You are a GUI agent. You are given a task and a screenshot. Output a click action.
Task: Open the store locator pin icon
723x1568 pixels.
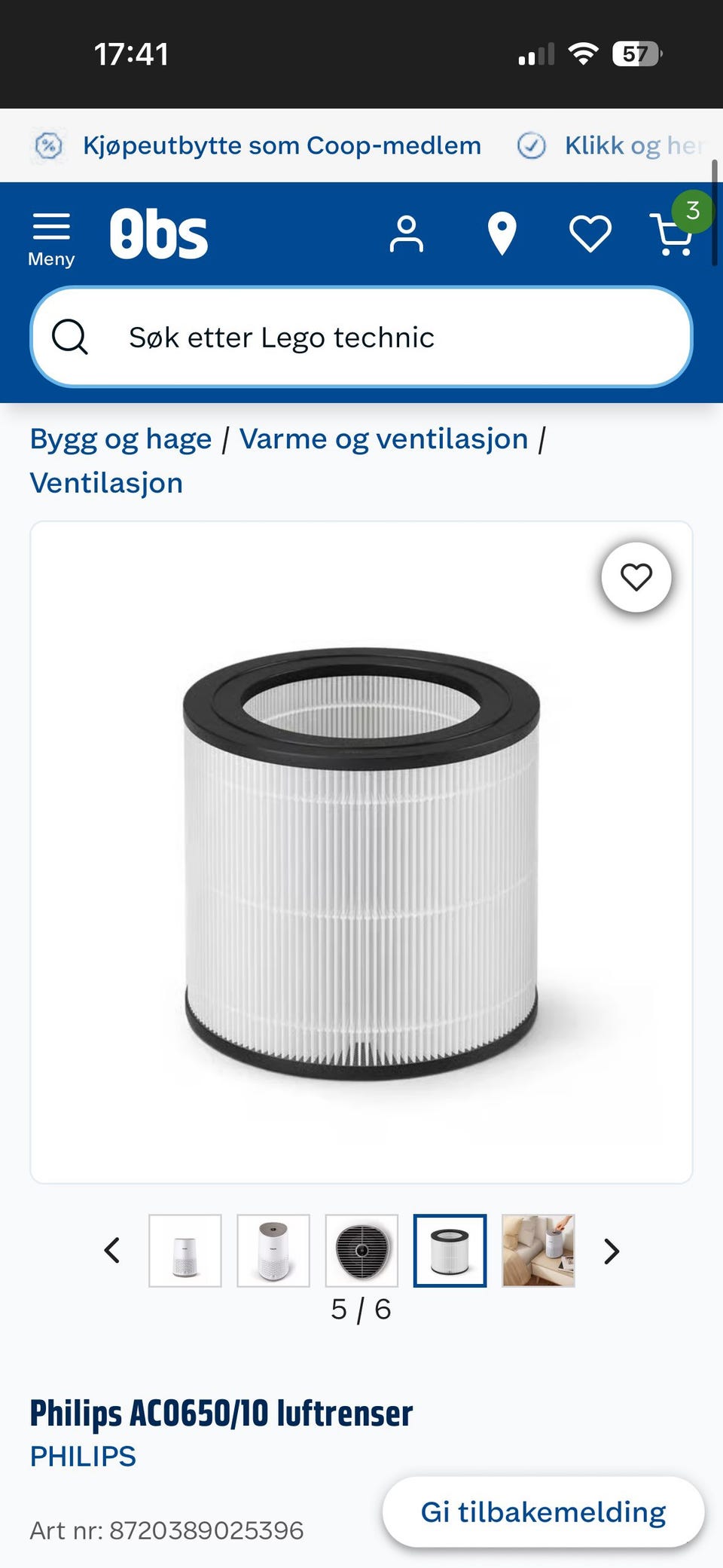(502, 234)
